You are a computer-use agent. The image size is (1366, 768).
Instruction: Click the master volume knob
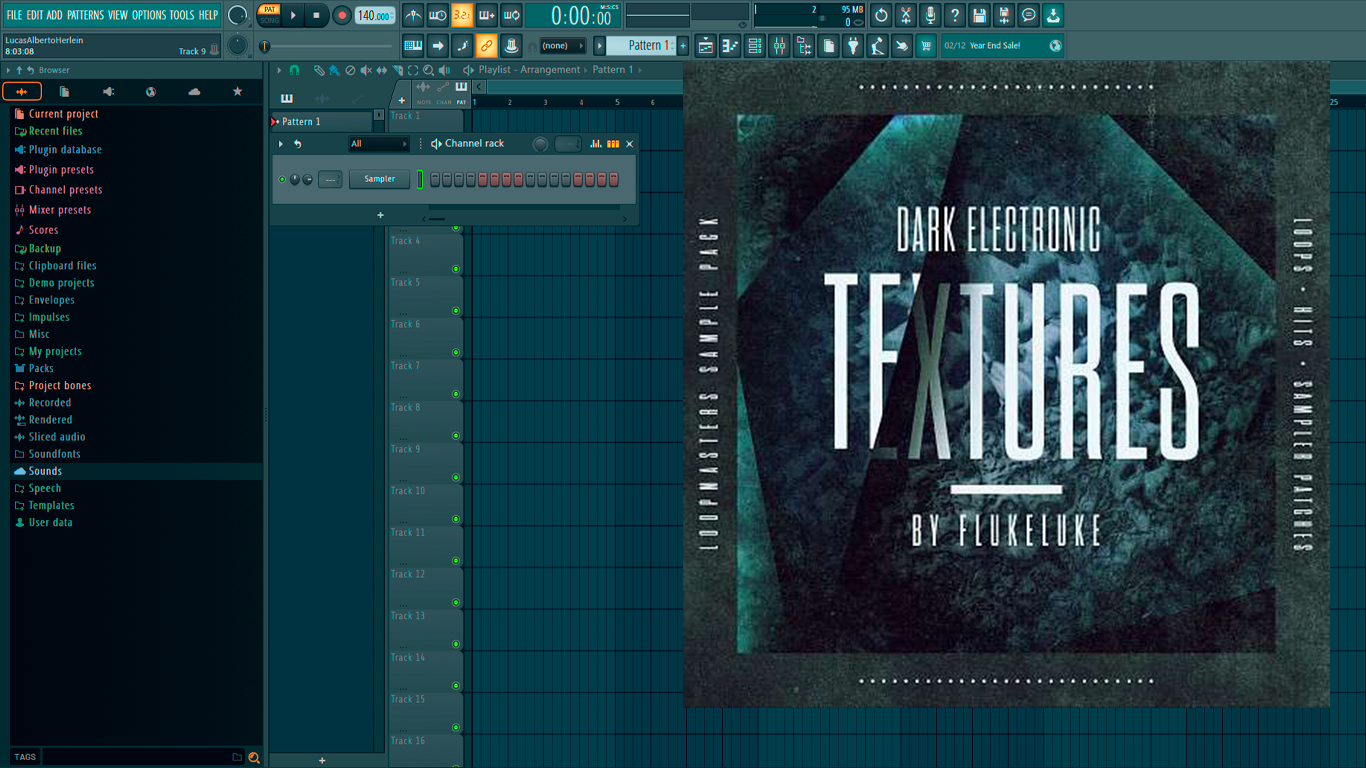[x=237, y=15]
